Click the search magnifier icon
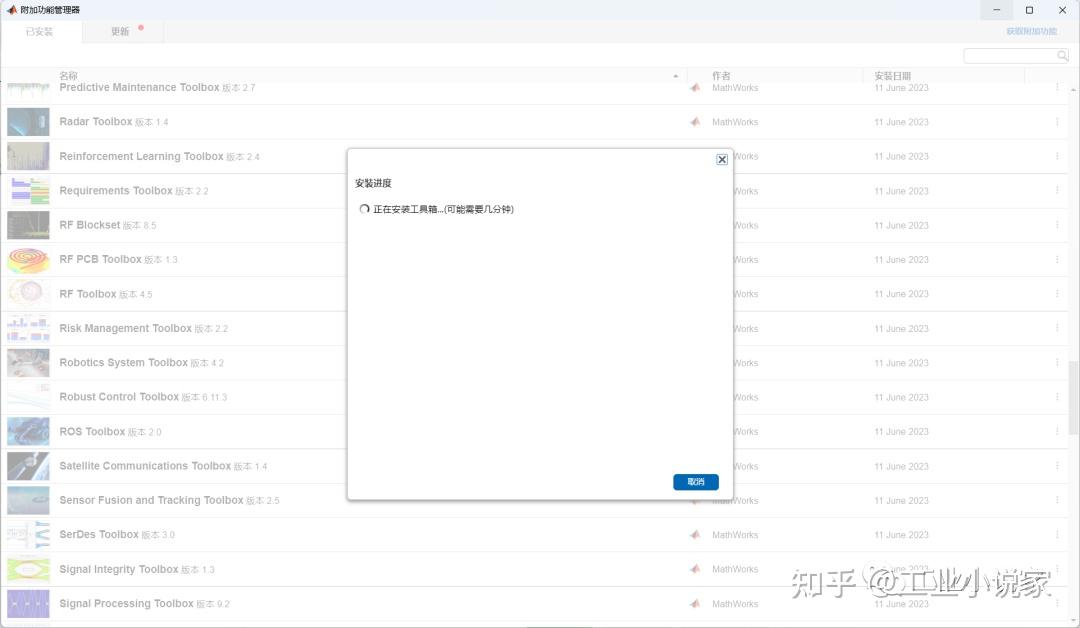The height and width of the screenshot is (628, 1080). pyautogui.click(x=1062, y=55)
